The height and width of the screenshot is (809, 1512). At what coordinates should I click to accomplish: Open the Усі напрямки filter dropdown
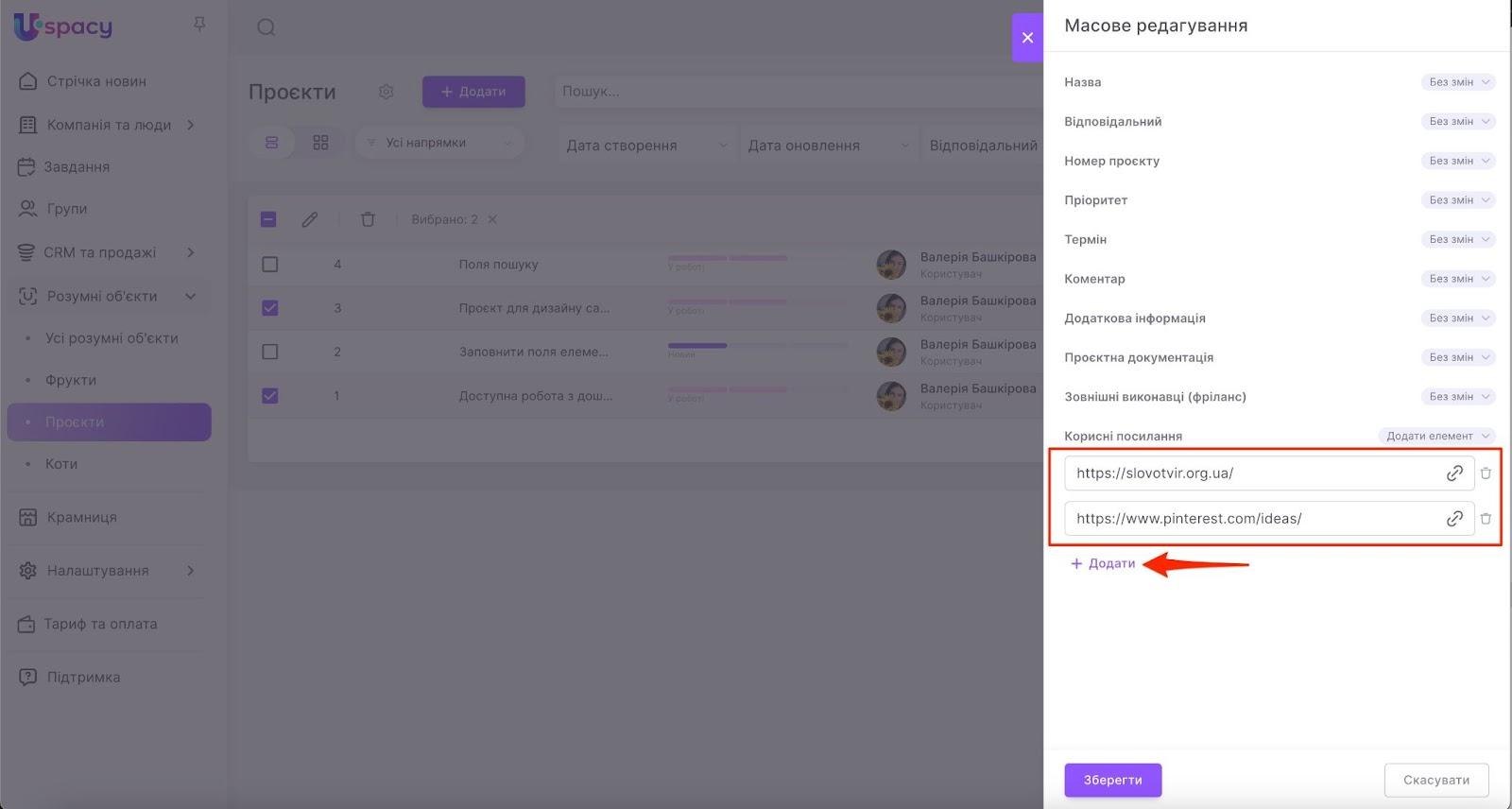click(440, 143)
